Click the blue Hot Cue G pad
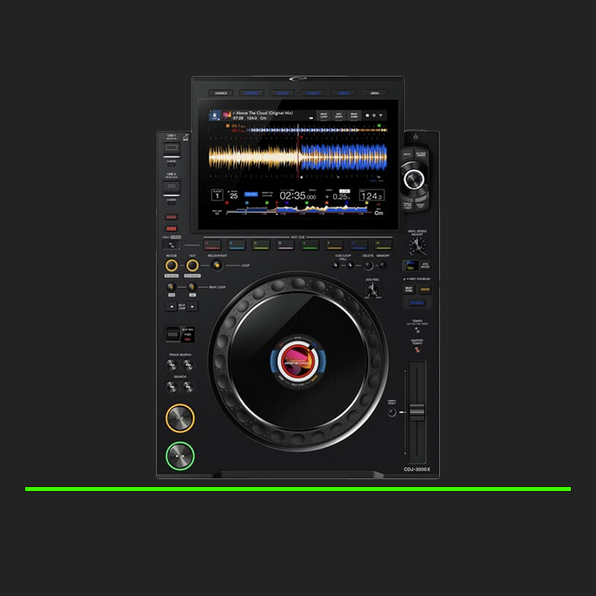 click(359, 245)
